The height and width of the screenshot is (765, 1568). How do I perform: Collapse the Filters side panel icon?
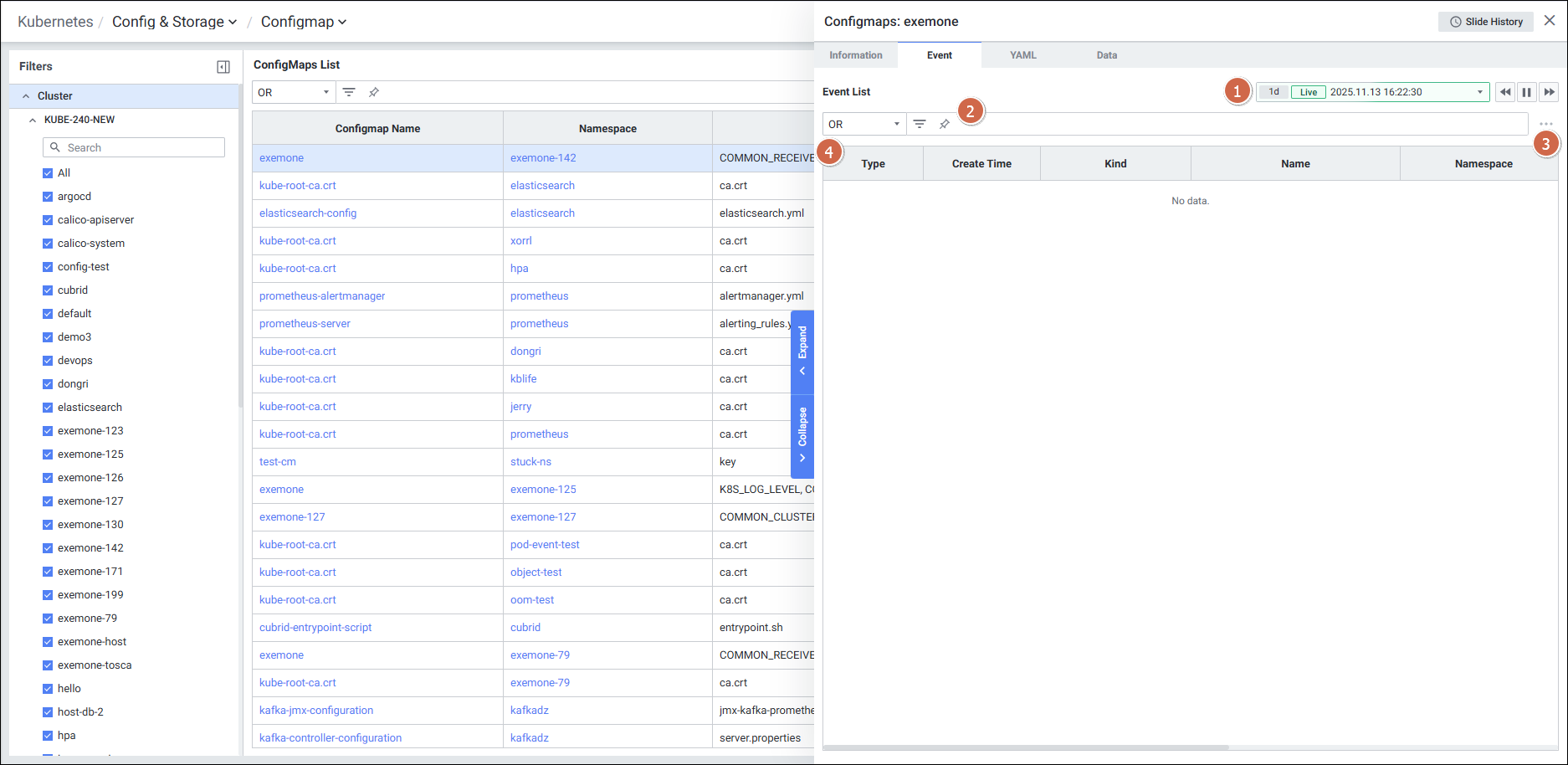point(223,67)
